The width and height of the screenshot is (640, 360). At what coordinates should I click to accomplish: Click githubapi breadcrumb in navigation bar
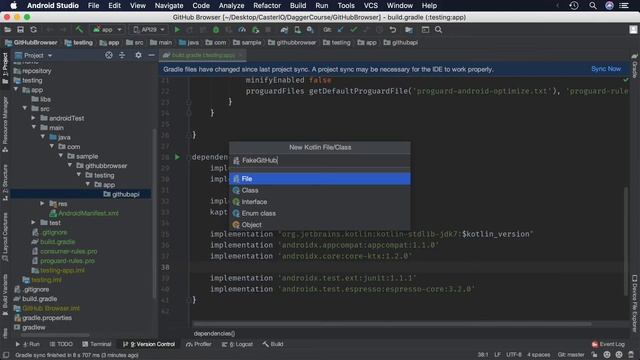[400, 42]
